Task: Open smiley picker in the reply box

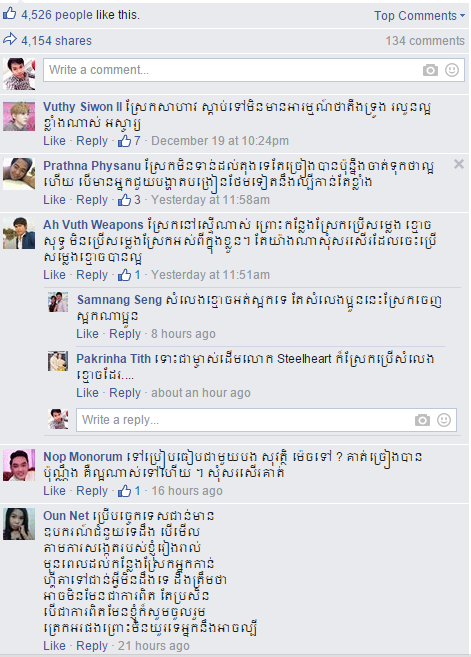Action: [444, 419]
